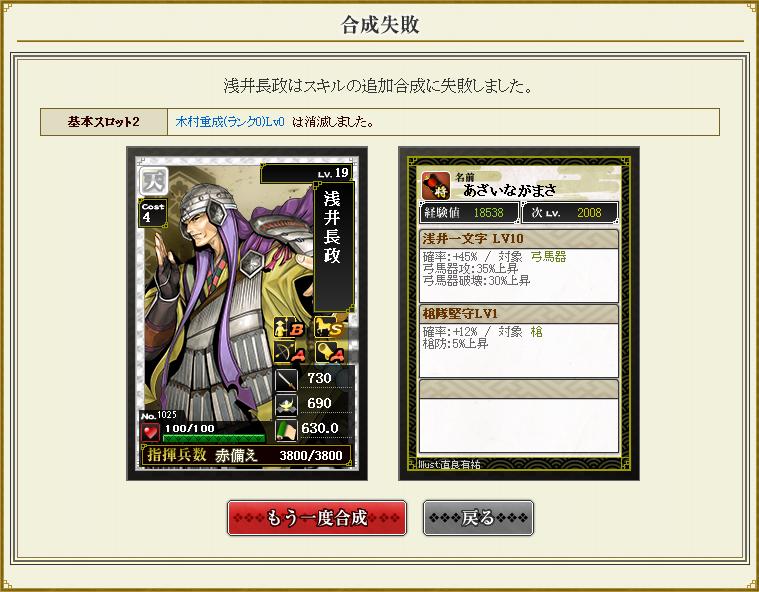Click the Cost 4 badge

[x=152, y=213]
